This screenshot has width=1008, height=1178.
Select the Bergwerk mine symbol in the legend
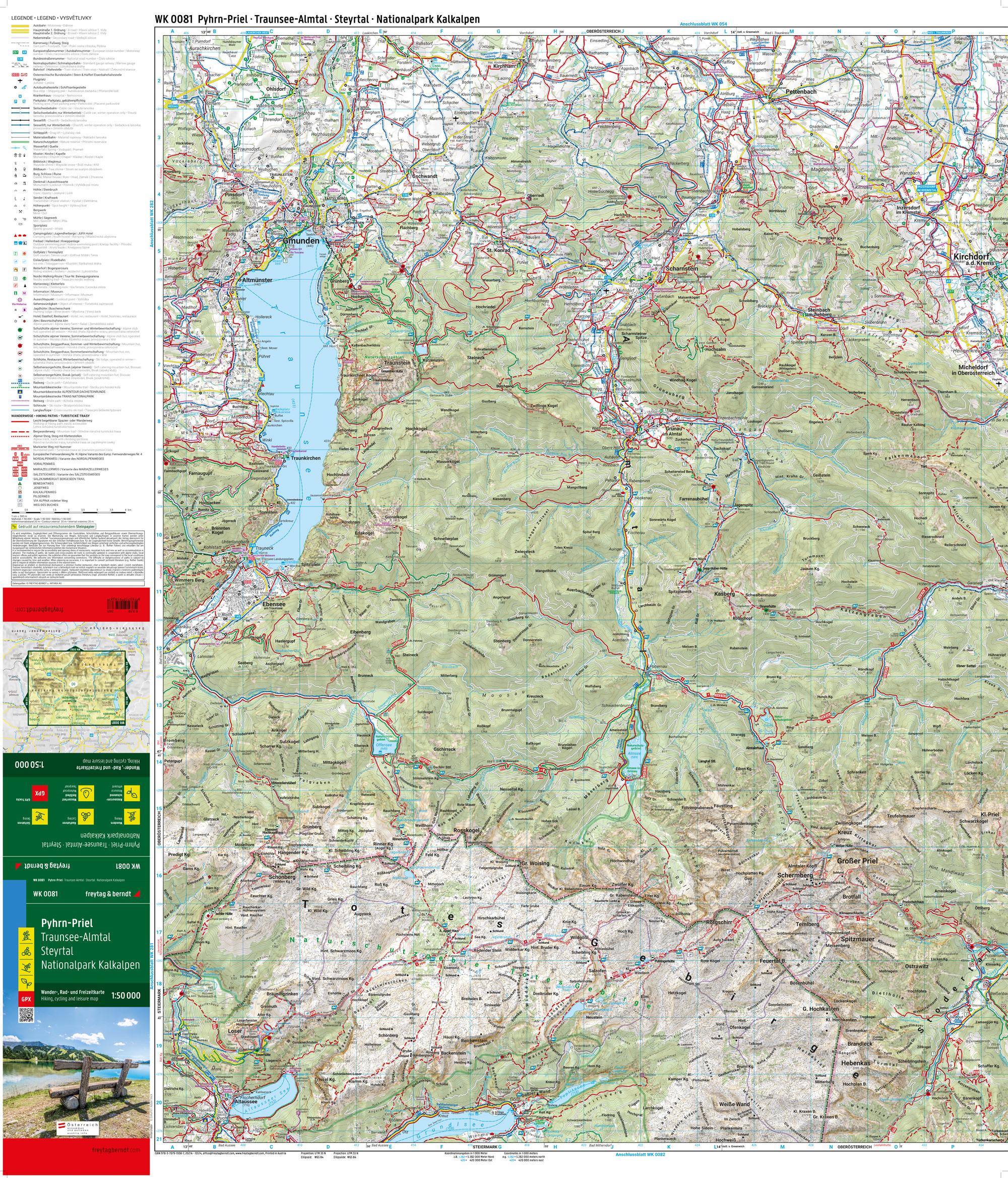coord(21,211)
